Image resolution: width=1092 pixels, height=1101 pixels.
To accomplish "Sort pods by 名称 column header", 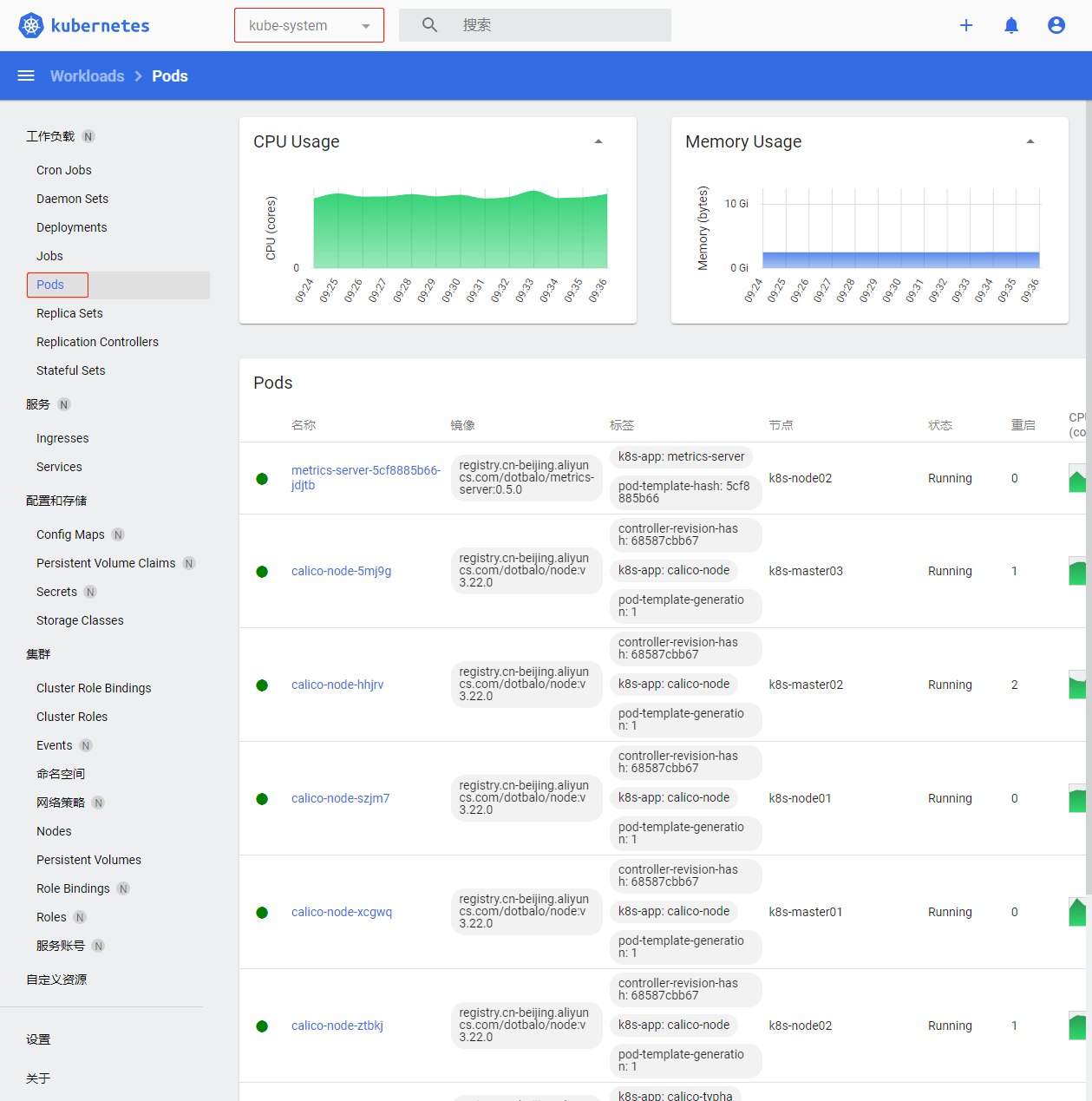I will tap(304, 425).
